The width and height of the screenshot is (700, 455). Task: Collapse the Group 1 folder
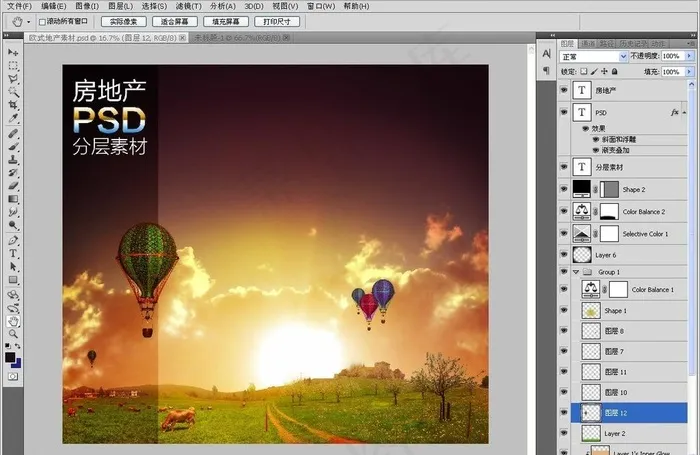click(576, 272)
